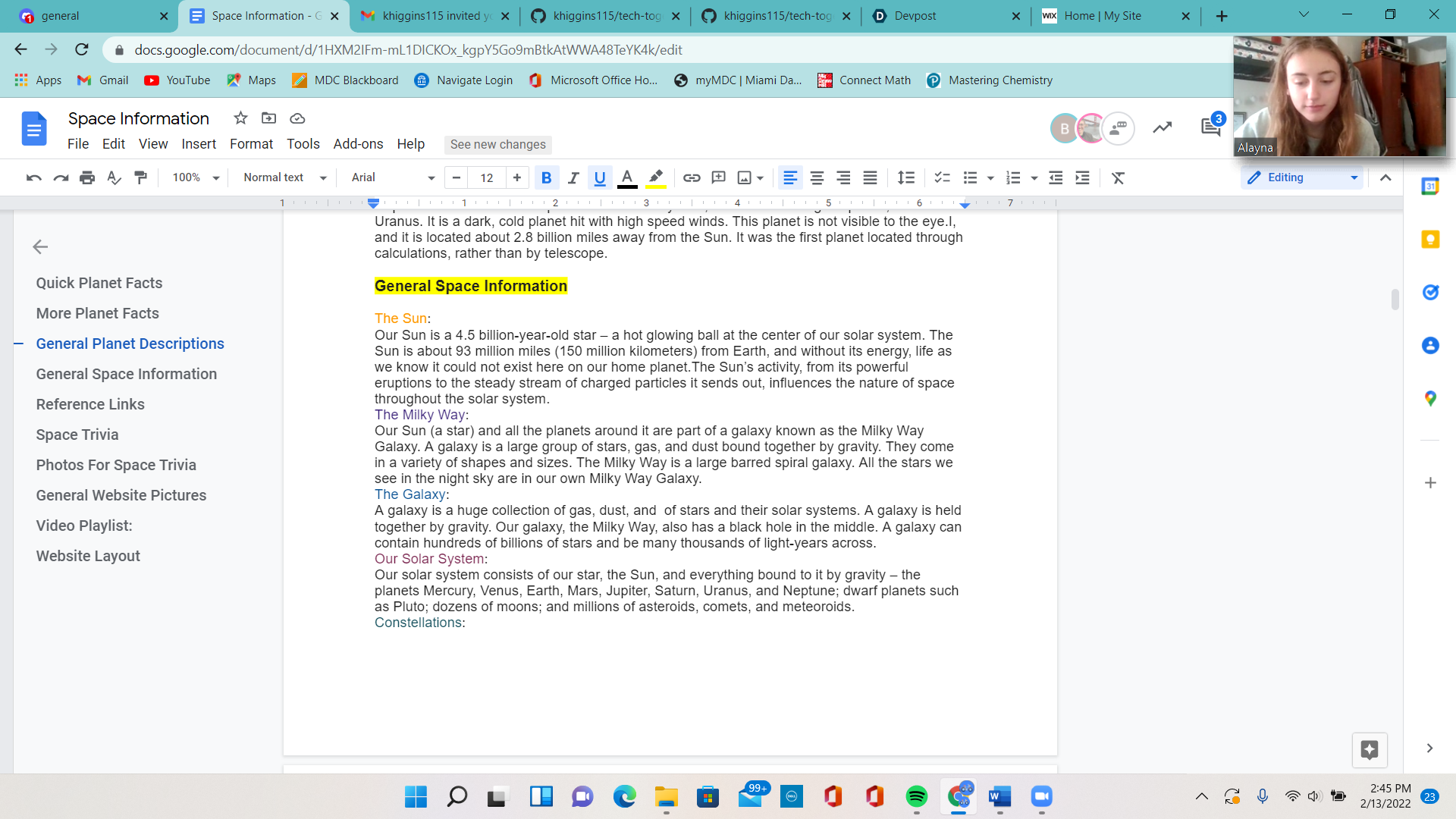Click the Clear formatting icon

tap(1118, 177)
